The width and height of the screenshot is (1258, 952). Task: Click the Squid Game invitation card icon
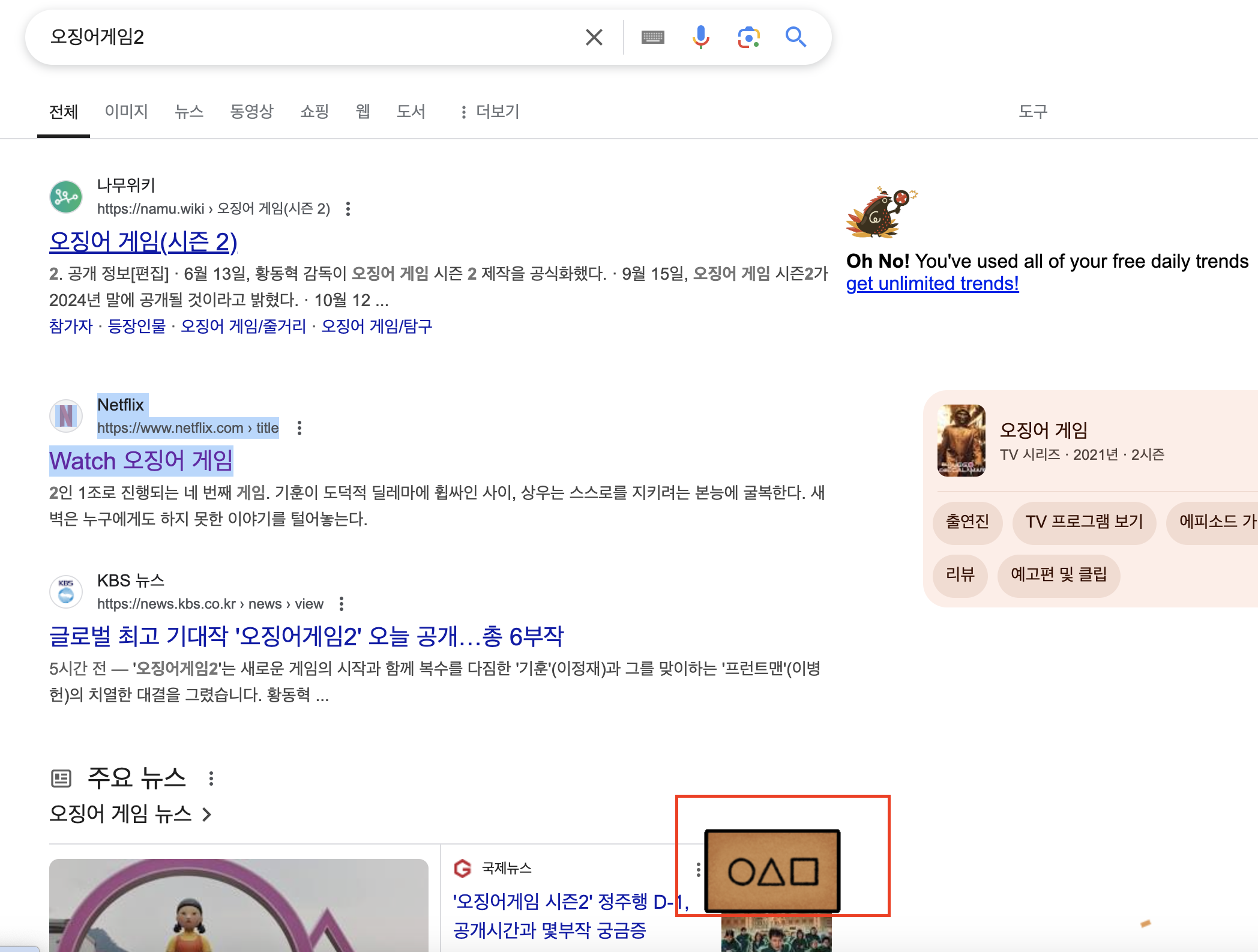click(772, 871)
